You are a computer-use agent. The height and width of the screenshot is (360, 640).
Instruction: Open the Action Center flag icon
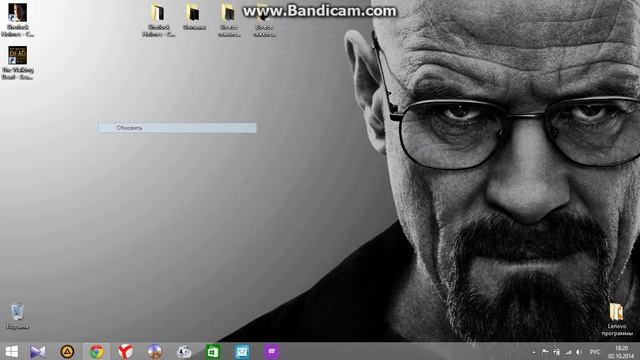point(545,352)
